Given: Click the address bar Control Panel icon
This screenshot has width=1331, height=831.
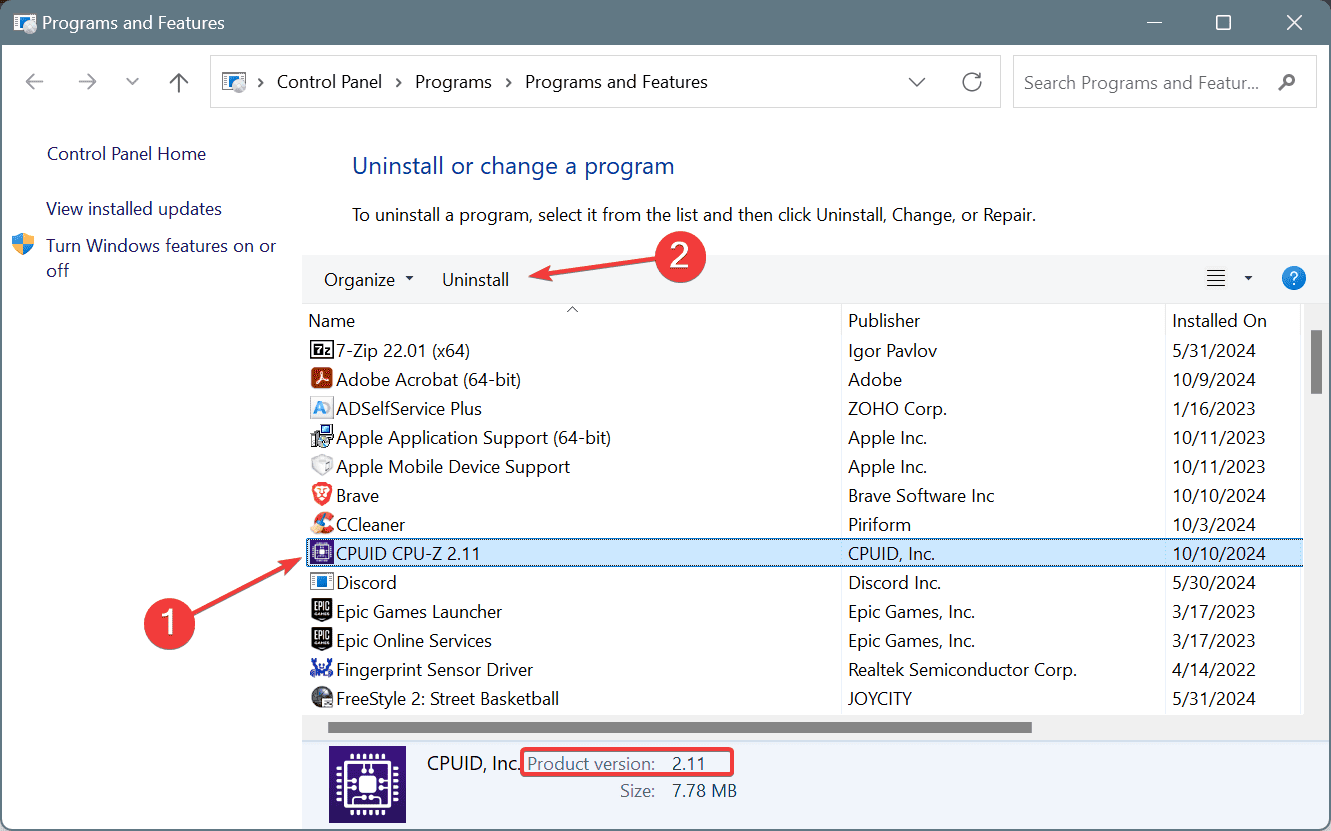Looking at the screenshot, I should [x=233, y=82].
